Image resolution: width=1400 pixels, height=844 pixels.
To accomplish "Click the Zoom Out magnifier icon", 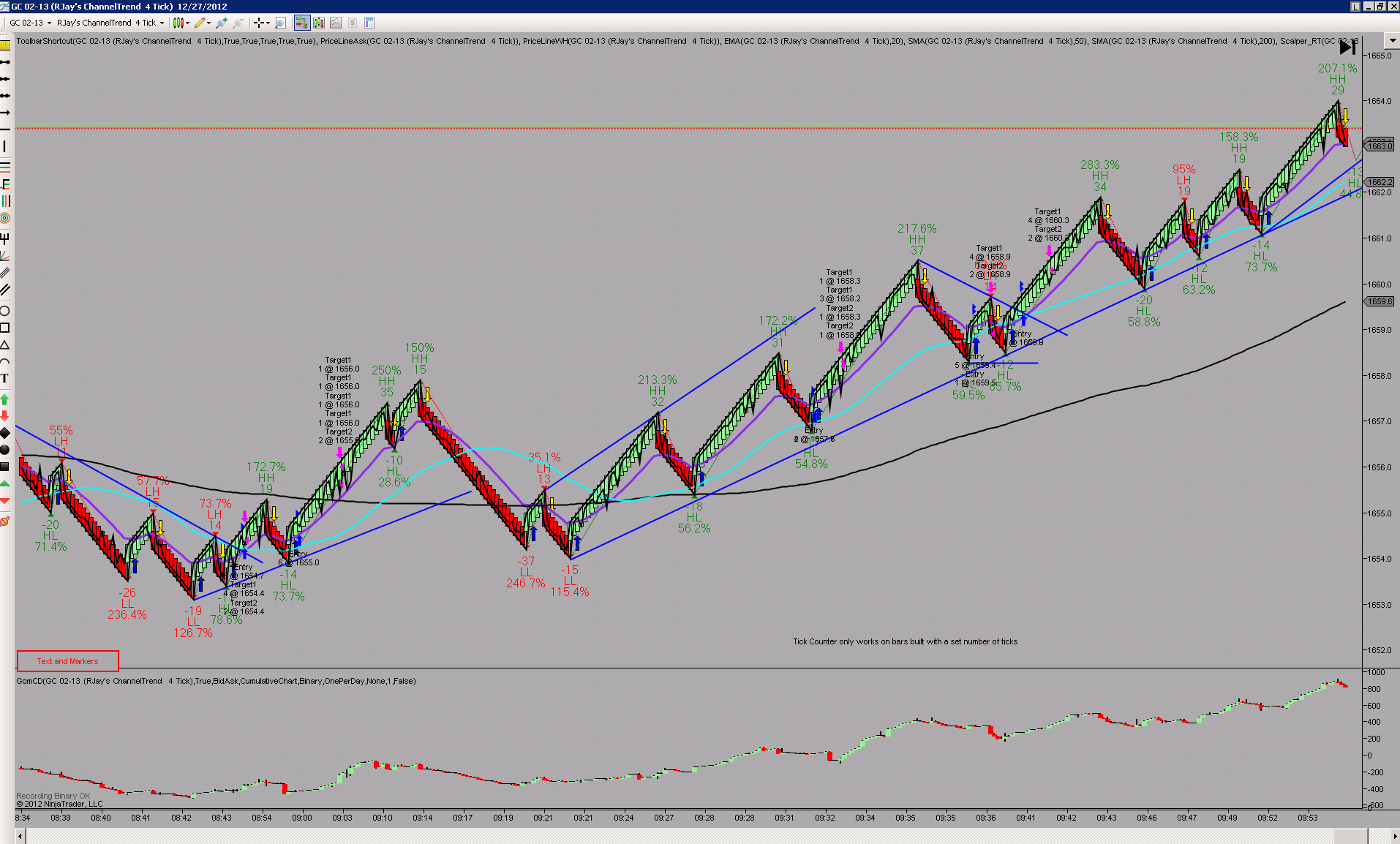I will click(238, 23).
